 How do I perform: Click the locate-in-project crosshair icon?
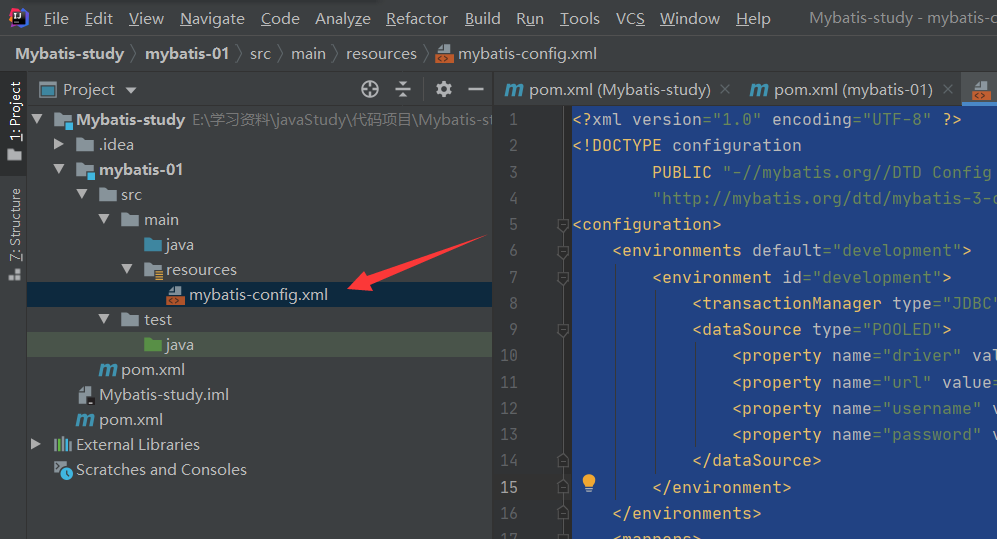pyautogui.click(x=370, y=90)
